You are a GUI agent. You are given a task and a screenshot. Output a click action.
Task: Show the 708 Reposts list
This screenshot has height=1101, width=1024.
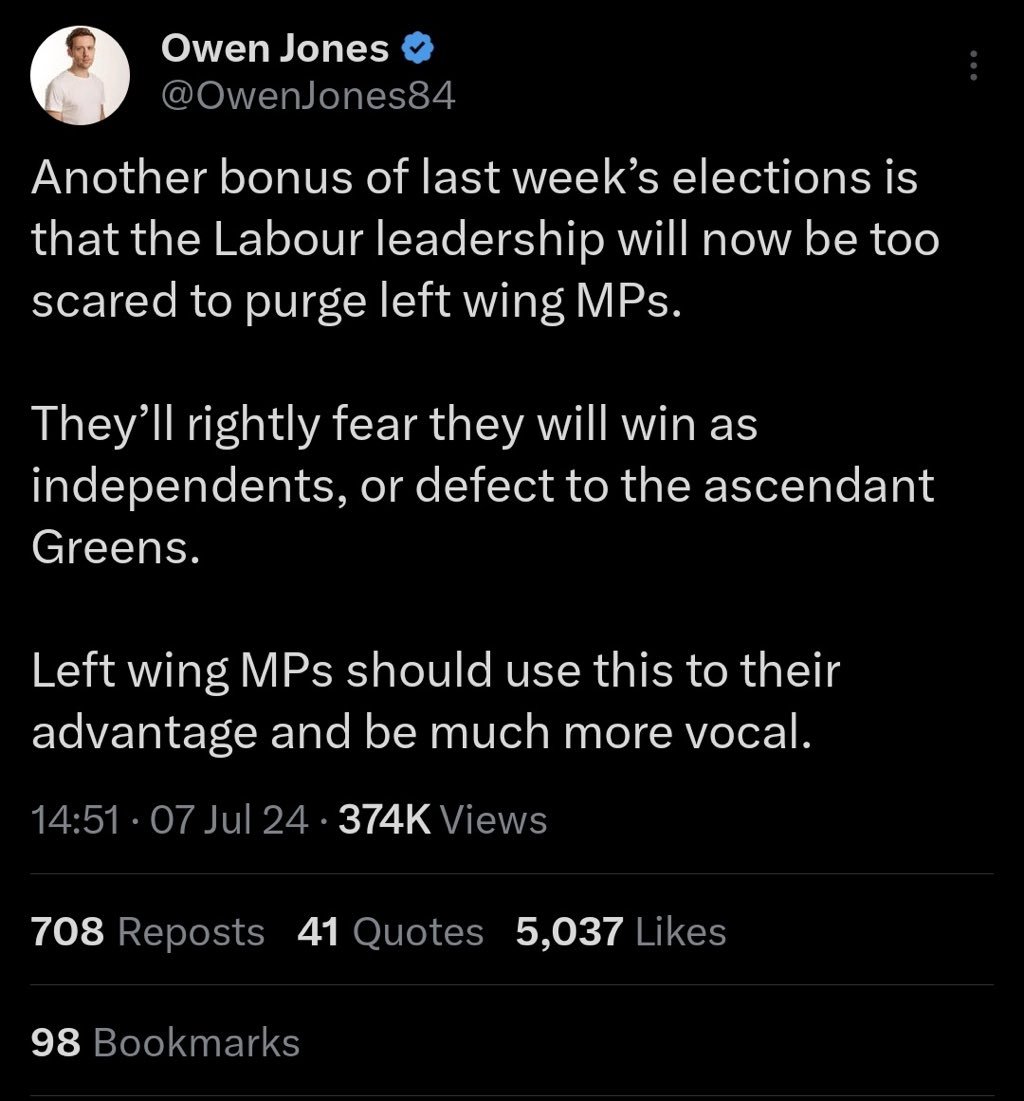[x=148, y=932]
